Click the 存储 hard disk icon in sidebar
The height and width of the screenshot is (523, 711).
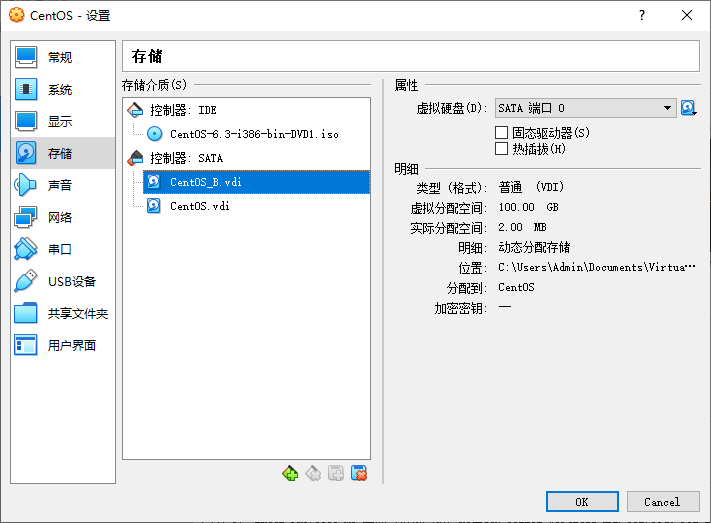pyautogui.click(x=26, y=153)
